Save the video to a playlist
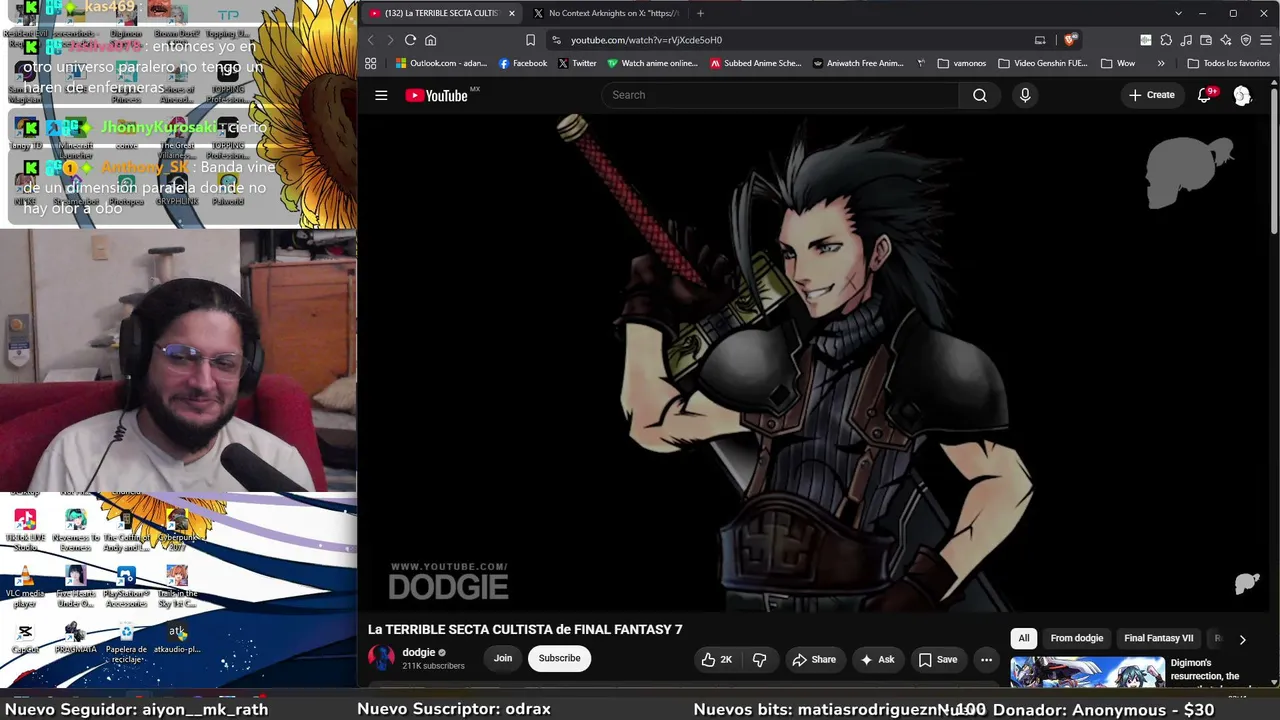This screenshot has height=720, width=1280. tap(938, 659)
